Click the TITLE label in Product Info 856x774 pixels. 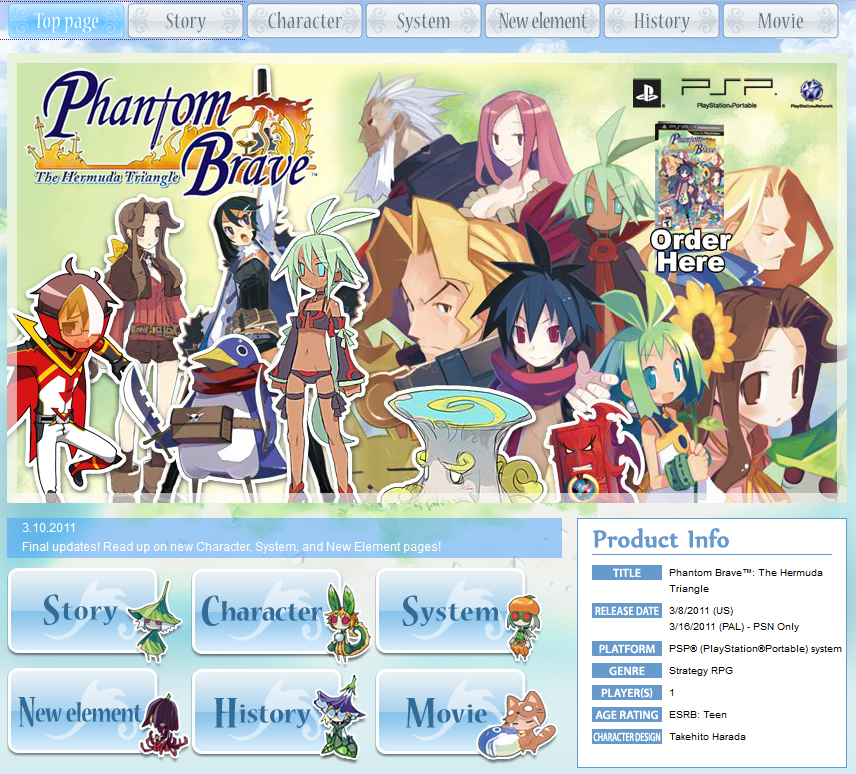[x=627, y=573]
